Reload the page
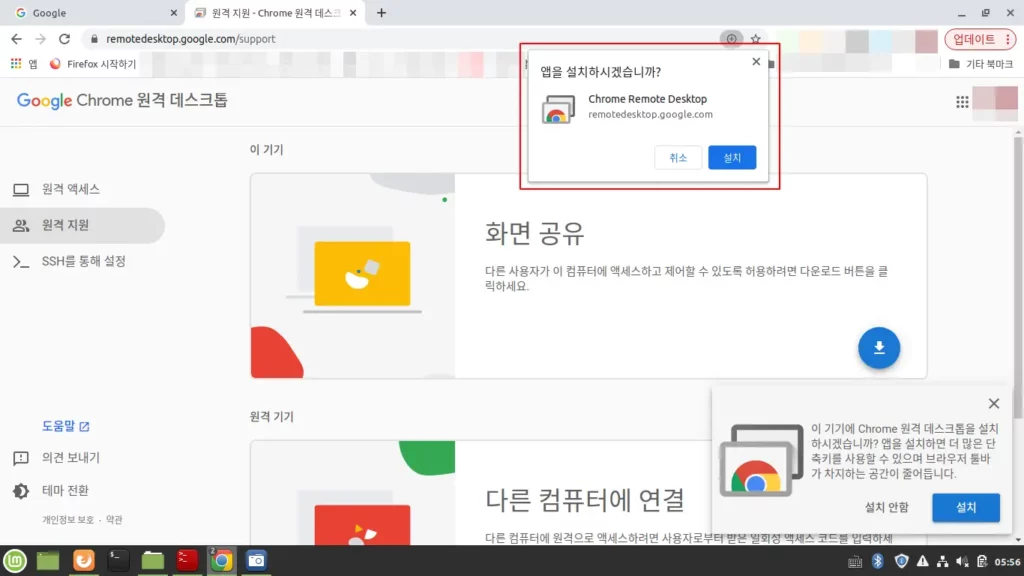The width and height of the screenshot is (1024, 576). click(64, 39)
